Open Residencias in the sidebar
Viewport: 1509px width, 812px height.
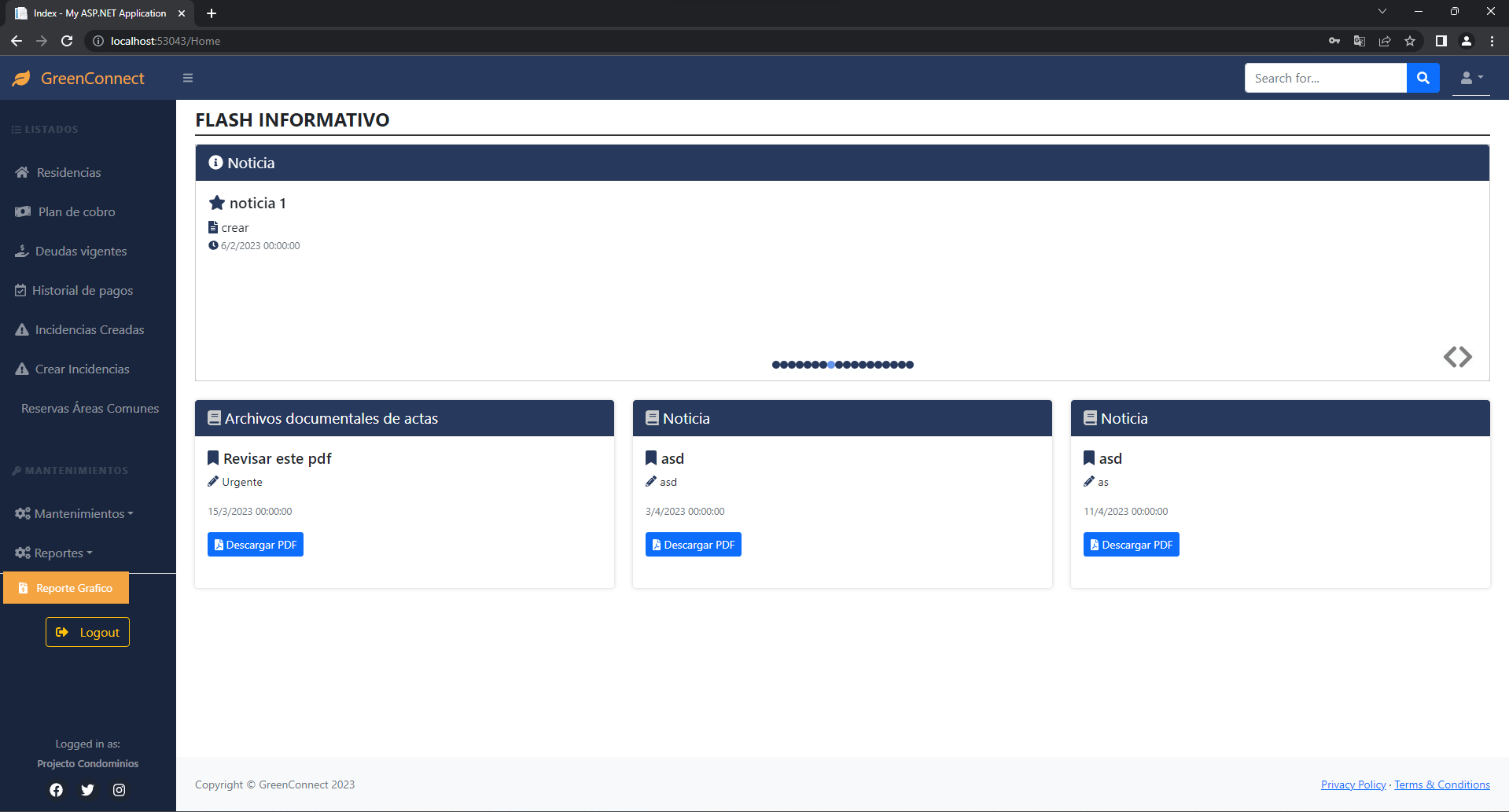click(x=68, y=172)
